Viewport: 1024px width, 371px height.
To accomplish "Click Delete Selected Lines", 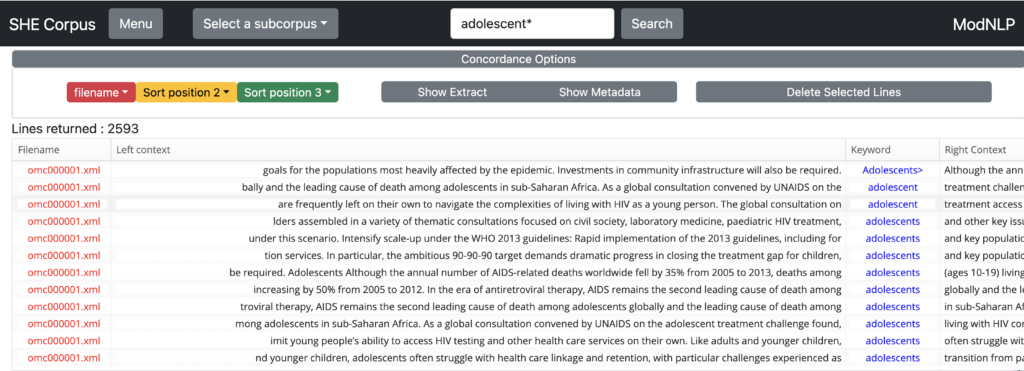I will 844,92.
